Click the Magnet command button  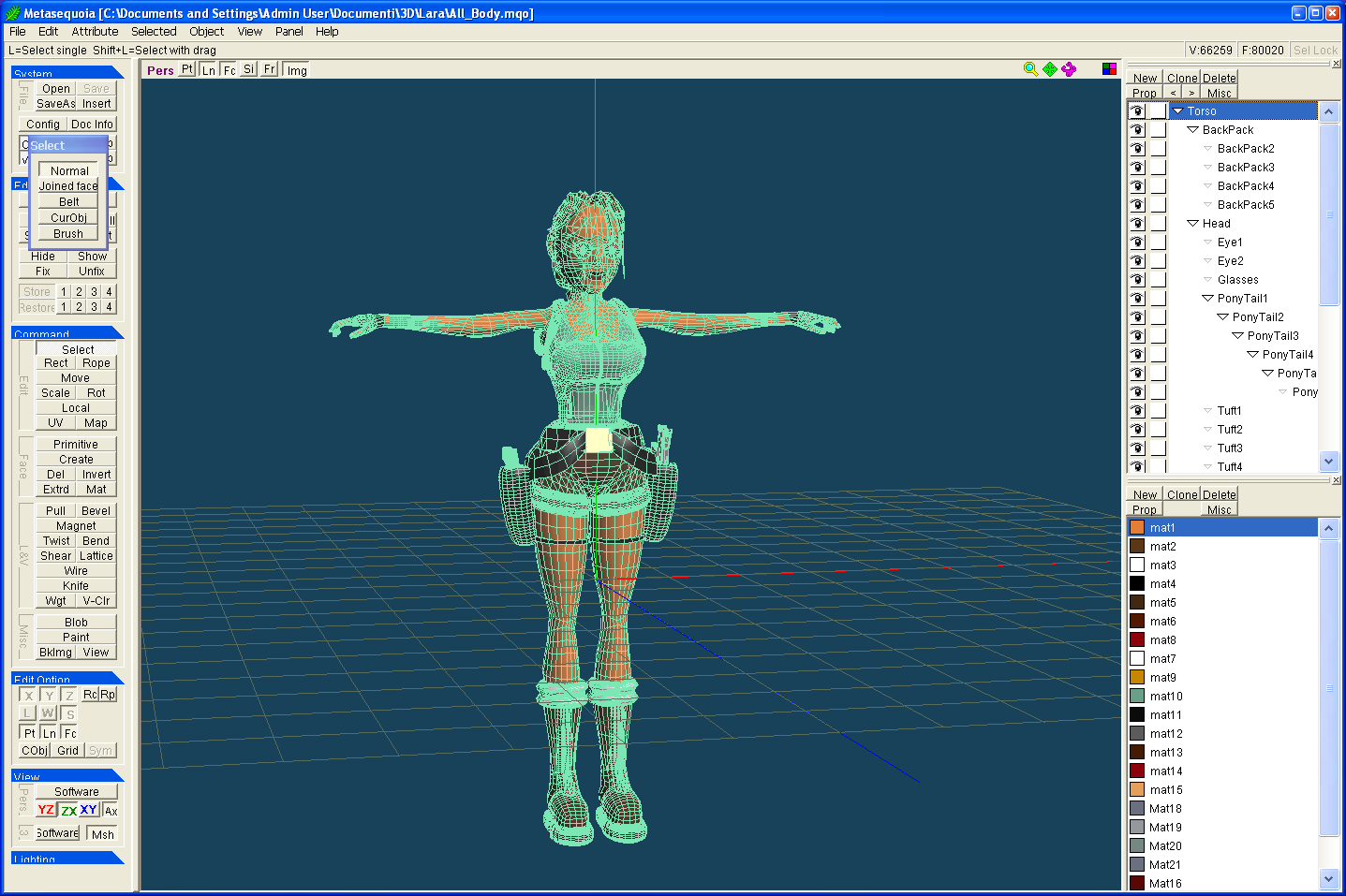[x=76, y=526]
